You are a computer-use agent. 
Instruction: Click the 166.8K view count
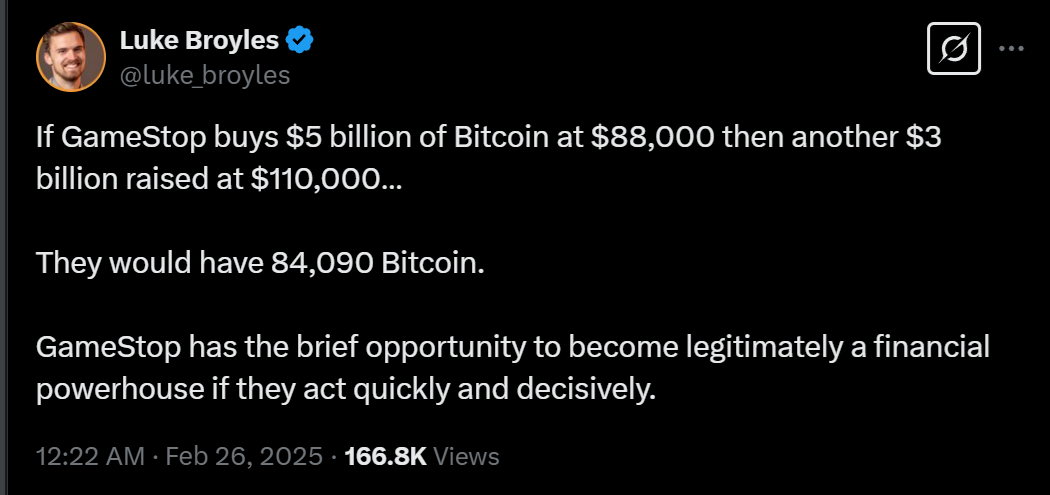(x=385, y=457)
